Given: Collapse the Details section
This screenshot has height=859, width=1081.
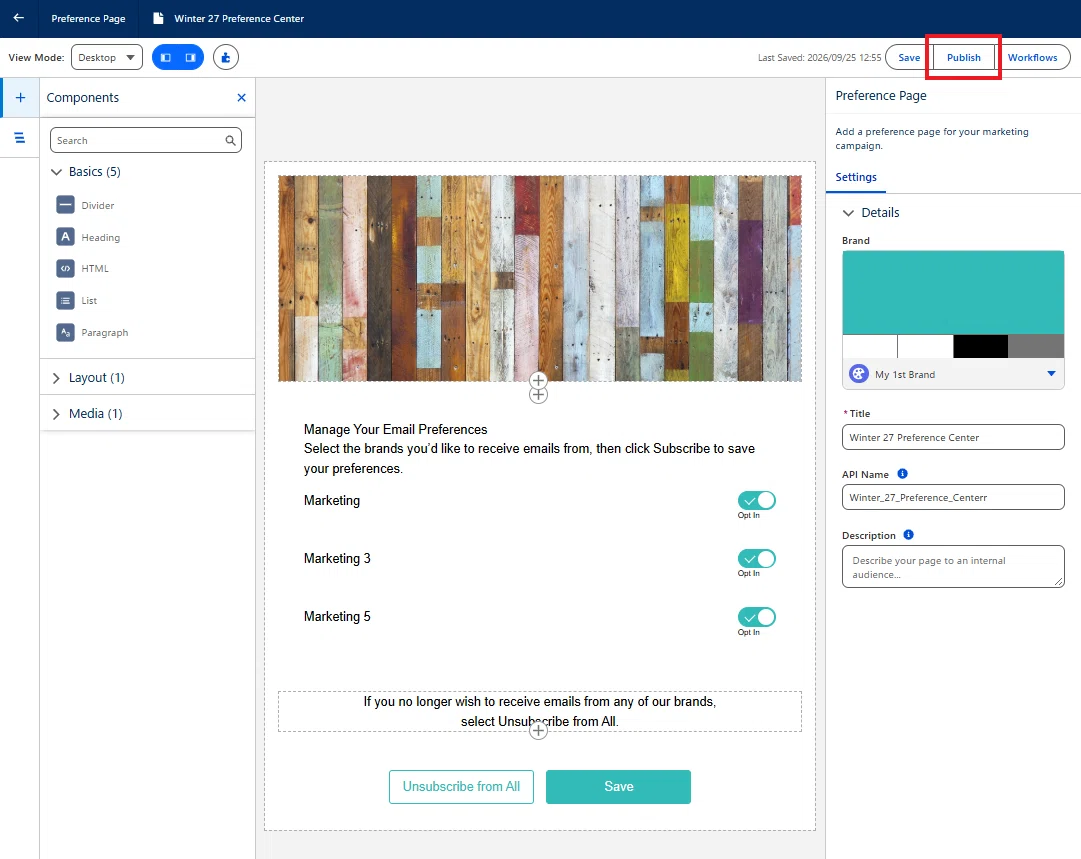Looking at the screenshot, I should click(x=848, y=213).
